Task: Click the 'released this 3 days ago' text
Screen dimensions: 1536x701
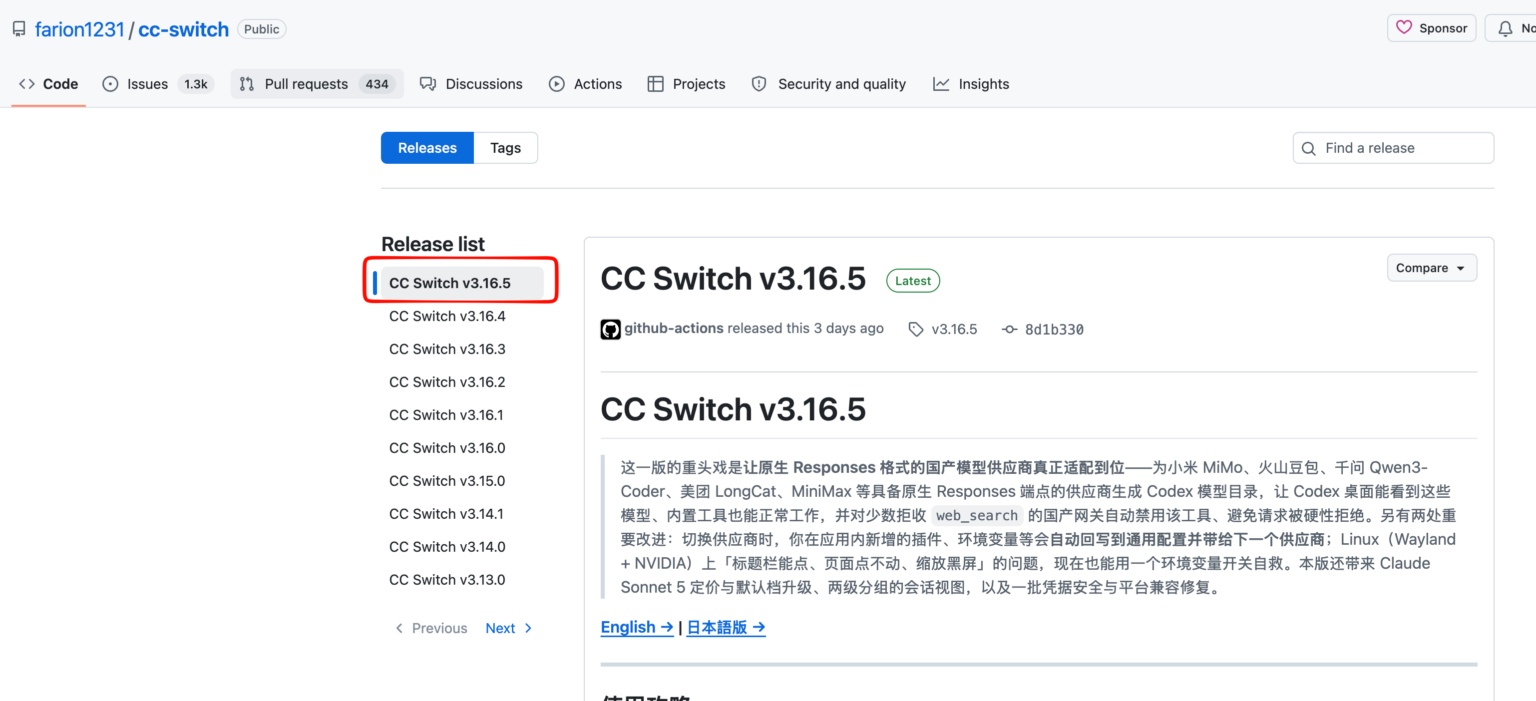Action: click(805, 328)
